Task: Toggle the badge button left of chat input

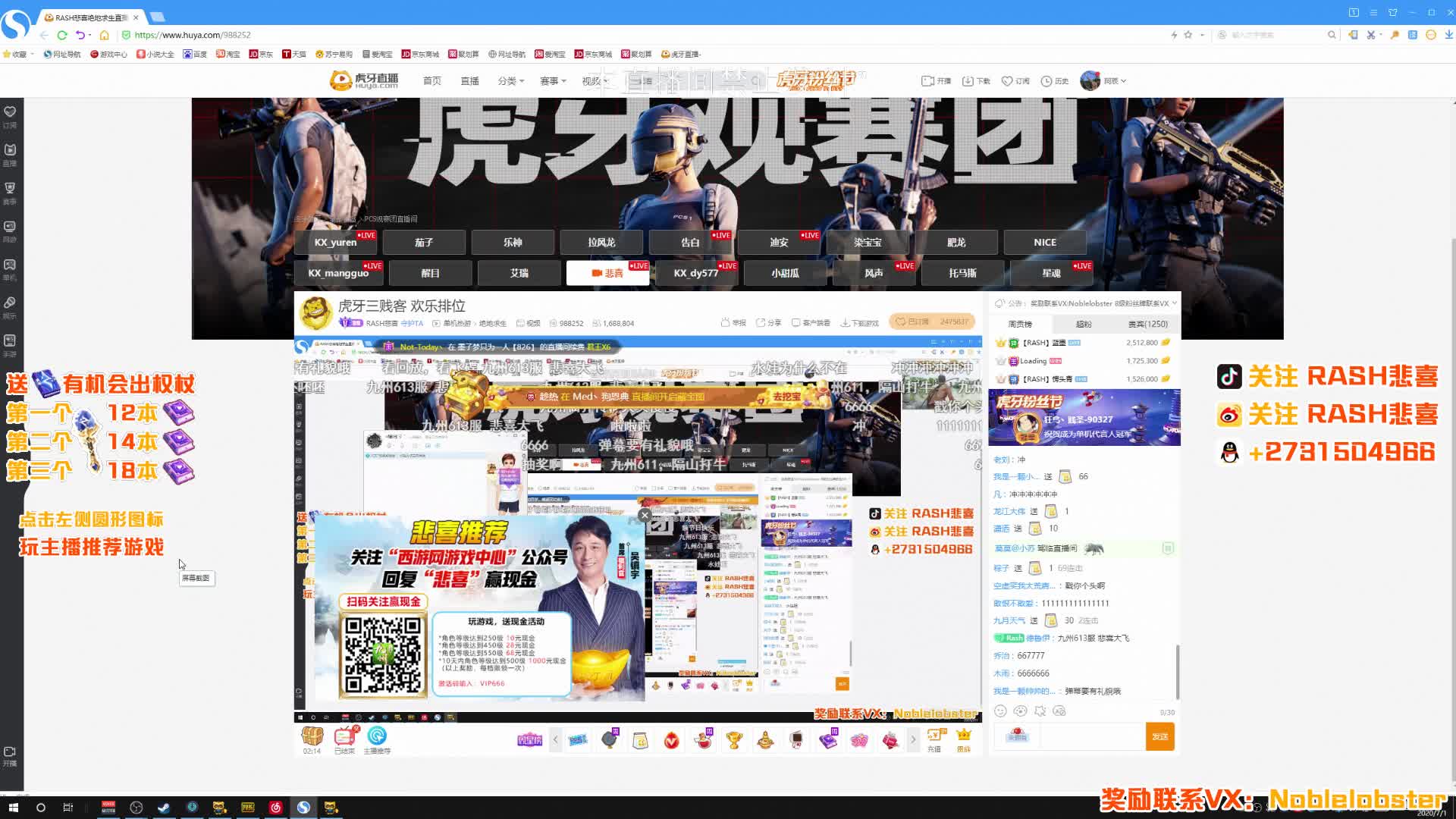Action: [x=1017, y=736]
